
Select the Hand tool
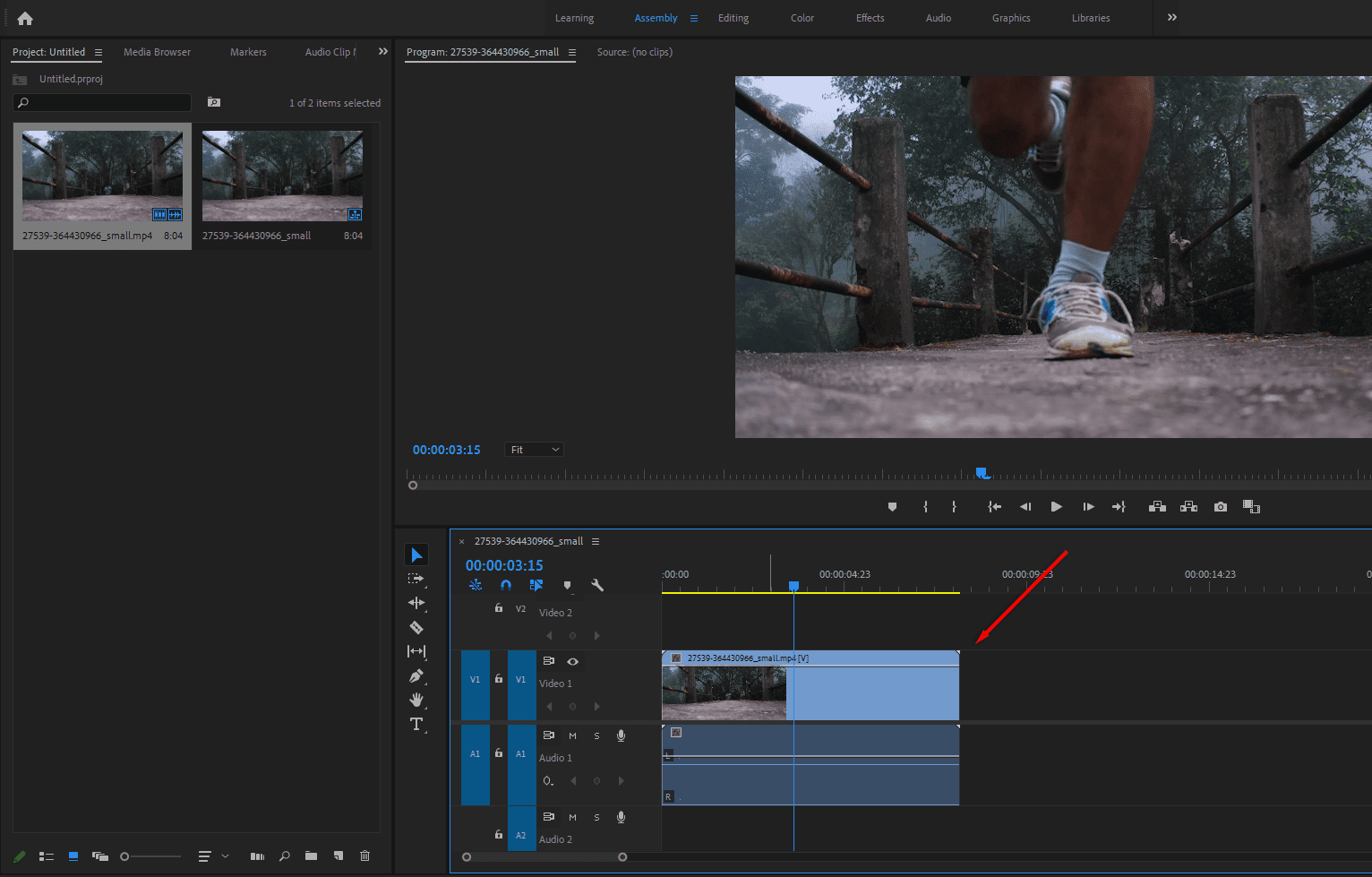416,700
